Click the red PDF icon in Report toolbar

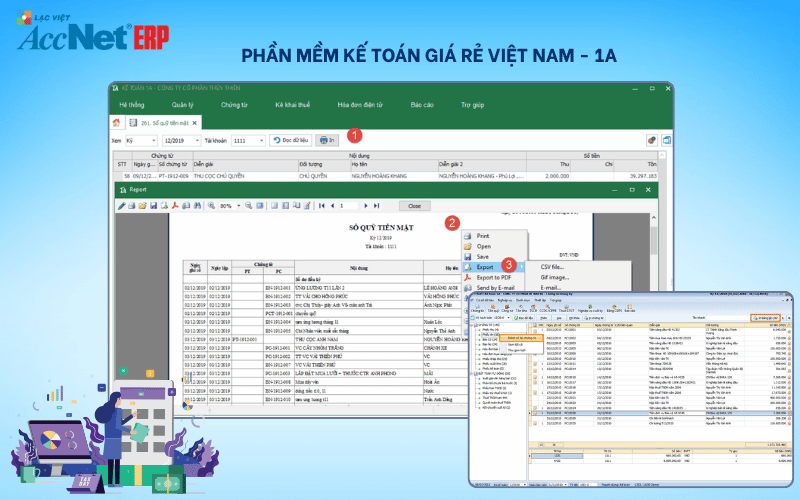pos(175,206)
